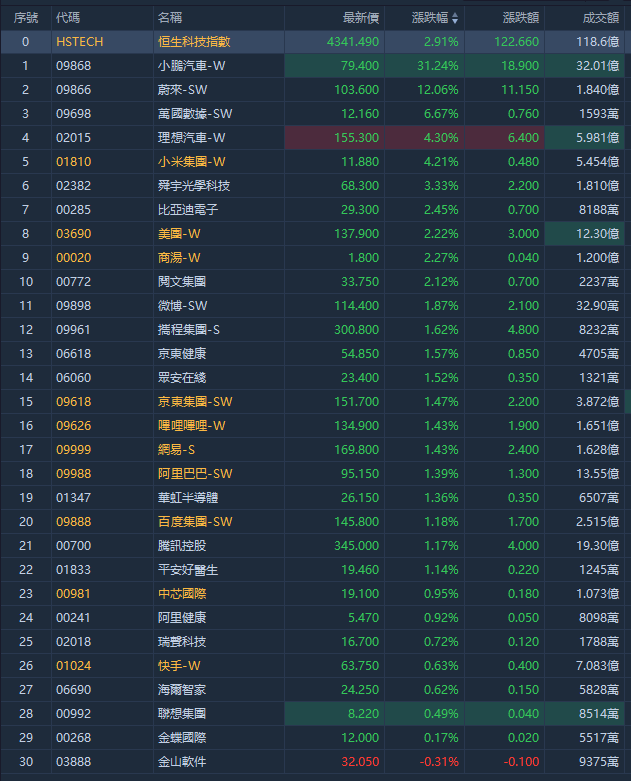
Task: Click change amount 18.900 cell
Action: [505, 66]
